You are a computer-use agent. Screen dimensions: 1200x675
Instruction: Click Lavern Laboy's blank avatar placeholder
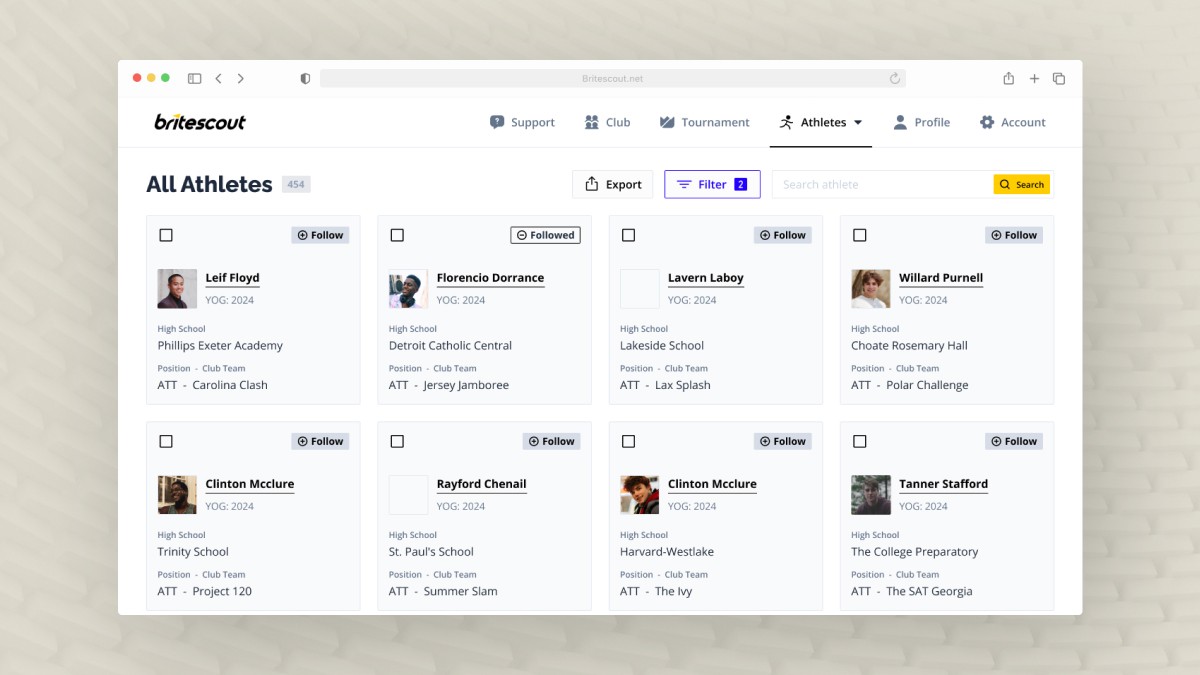click(639, 289)
